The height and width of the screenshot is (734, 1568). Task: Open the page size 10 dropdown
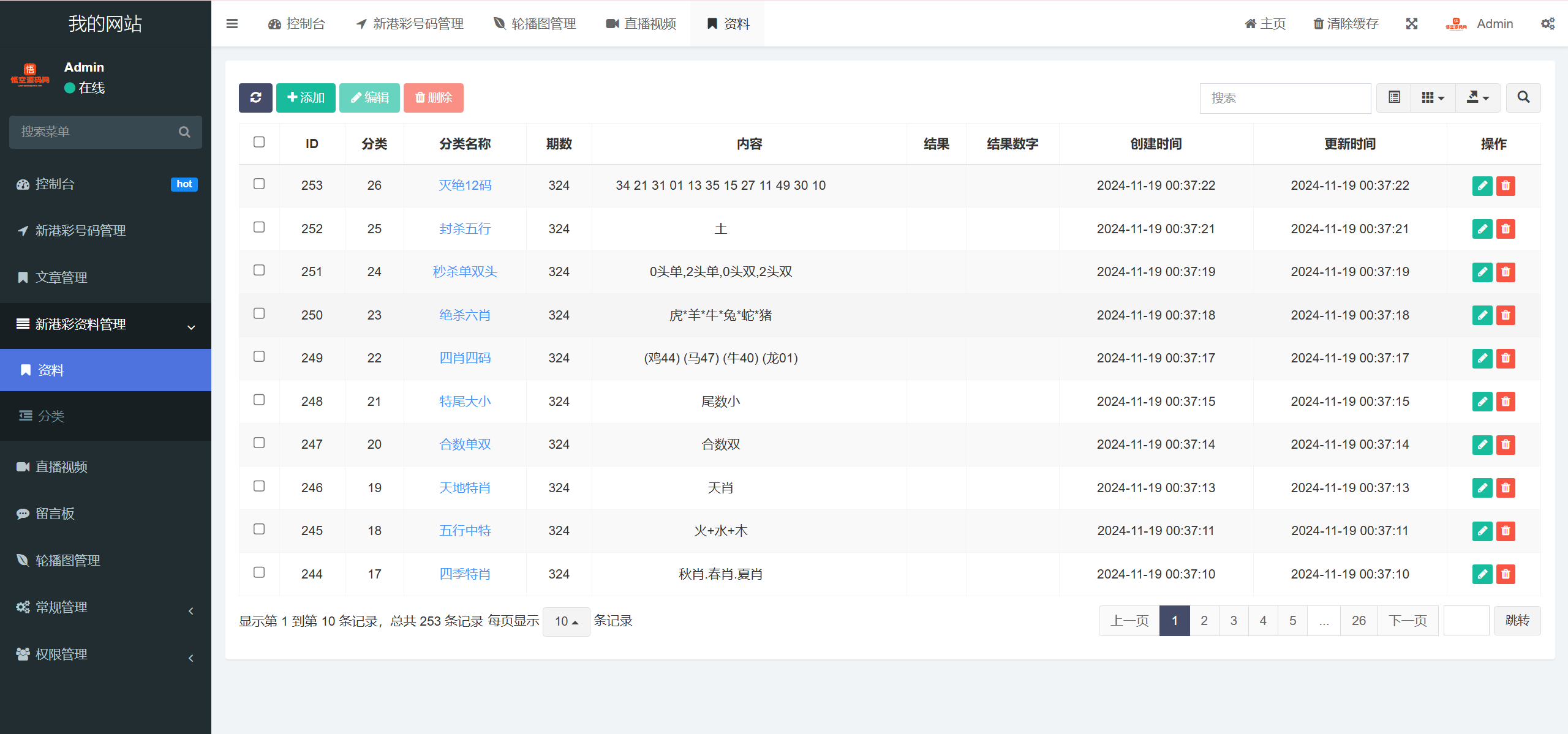[x=566, y=621]
